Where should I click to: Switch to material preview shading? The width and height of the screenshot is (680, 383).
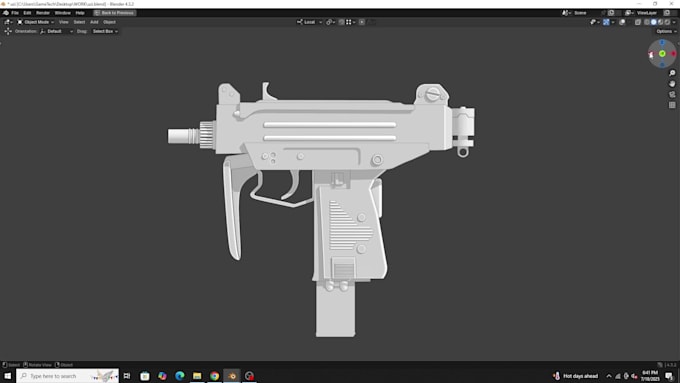click(x=660, y=22)
